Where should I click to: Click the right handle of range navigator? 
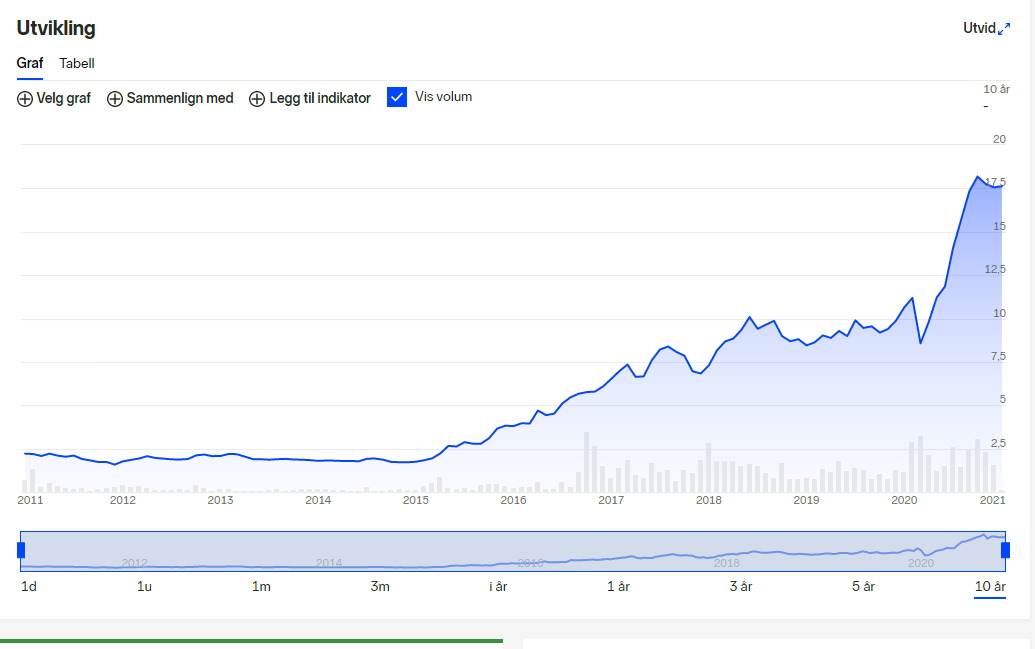pos(1005,550)
